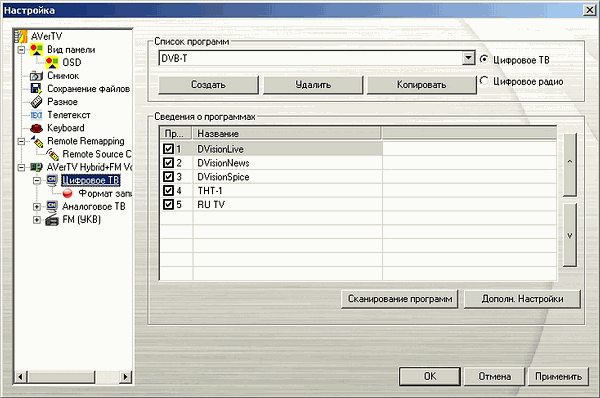Select Аналоговое ТВ tree item
This screenshot has width=600, height=398.
(x=94, y=206)
